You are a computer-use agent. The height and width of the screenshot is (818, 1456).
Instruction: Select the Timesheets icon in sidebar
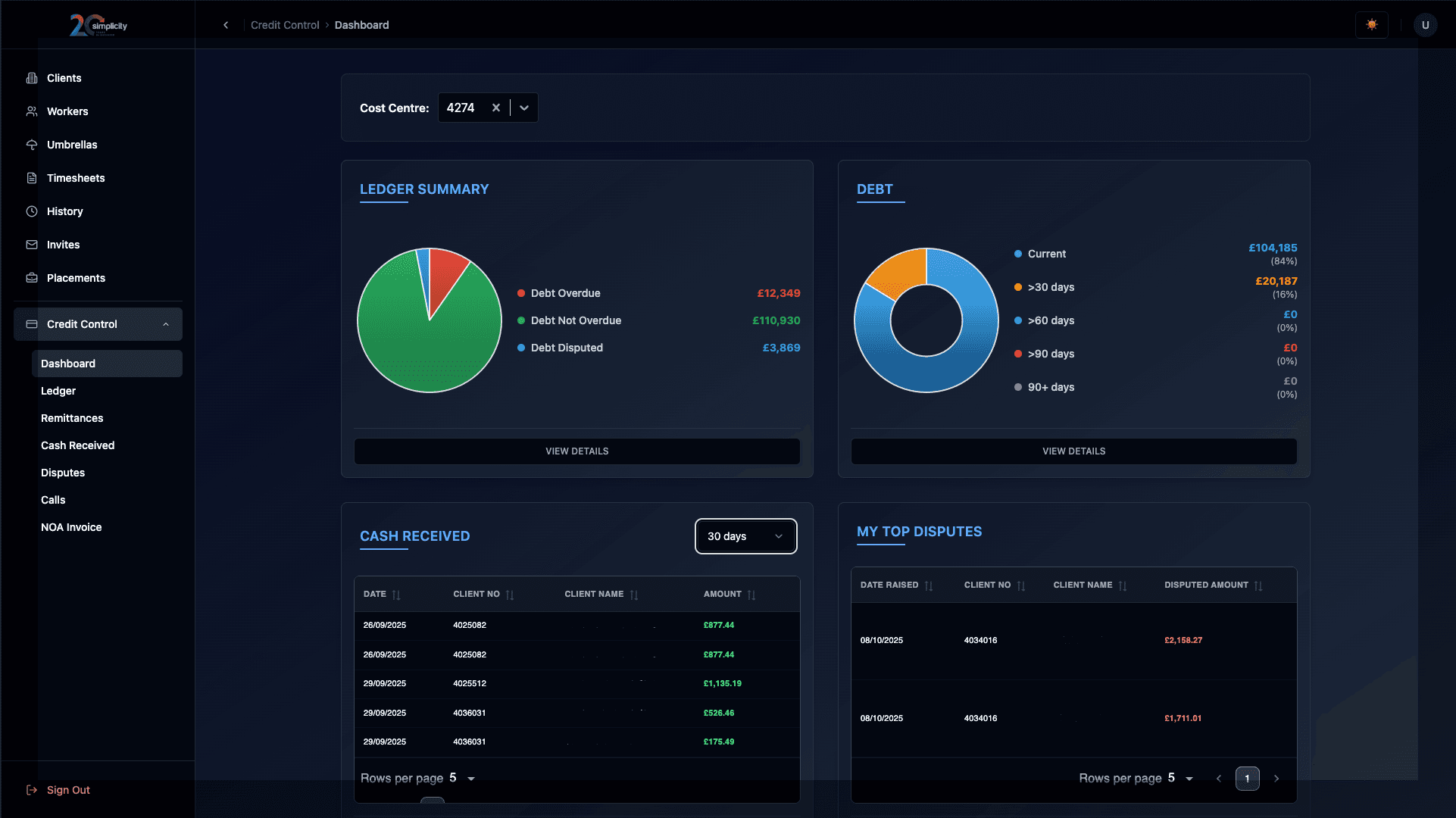32,178
